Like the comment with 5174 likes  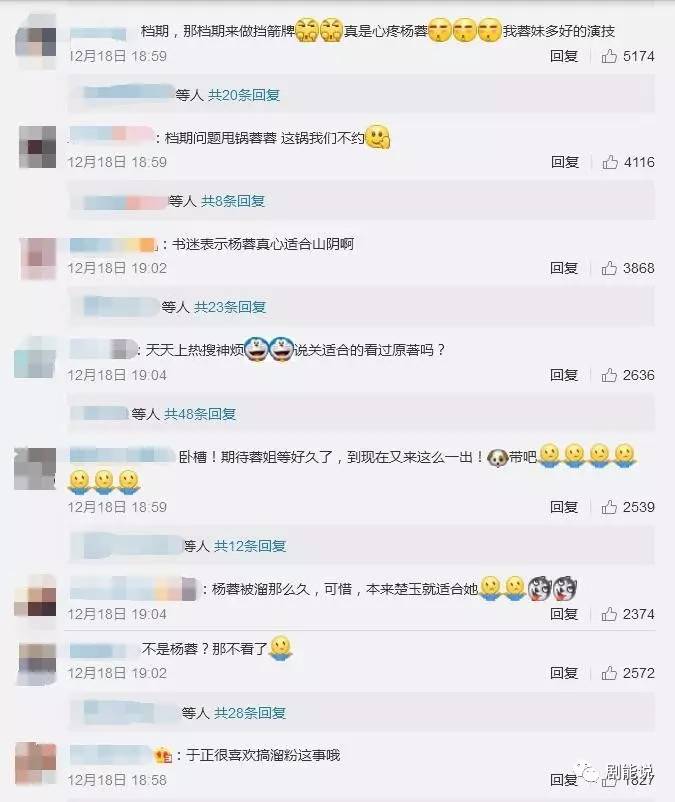click(x=609, y=56)
